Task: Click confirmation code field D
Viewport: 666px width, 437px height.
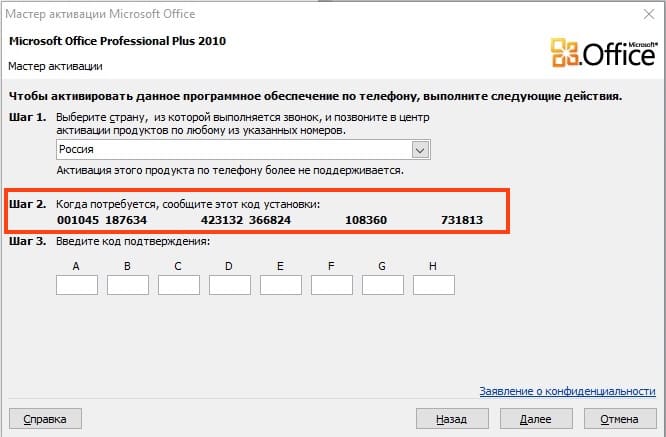Action: click(x=230, y=285)
